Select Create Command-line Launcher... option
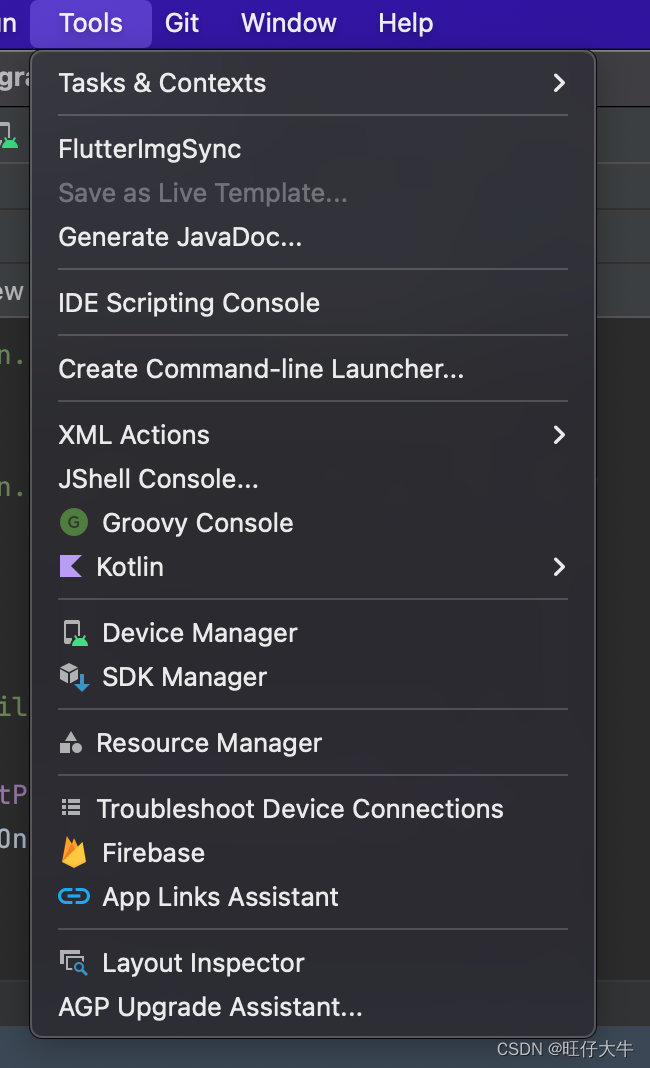650x1068 pixels. tap(261, 369)
